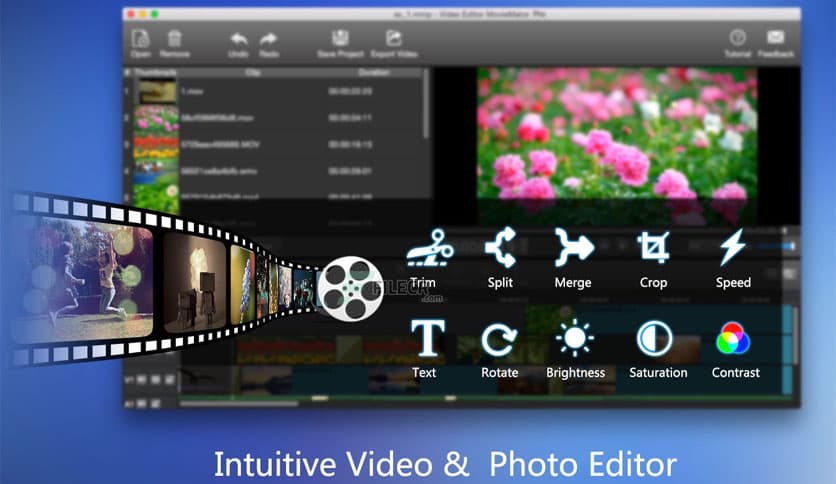Click the Open file toolbar icon
The image size is (836, 484).
140,39
